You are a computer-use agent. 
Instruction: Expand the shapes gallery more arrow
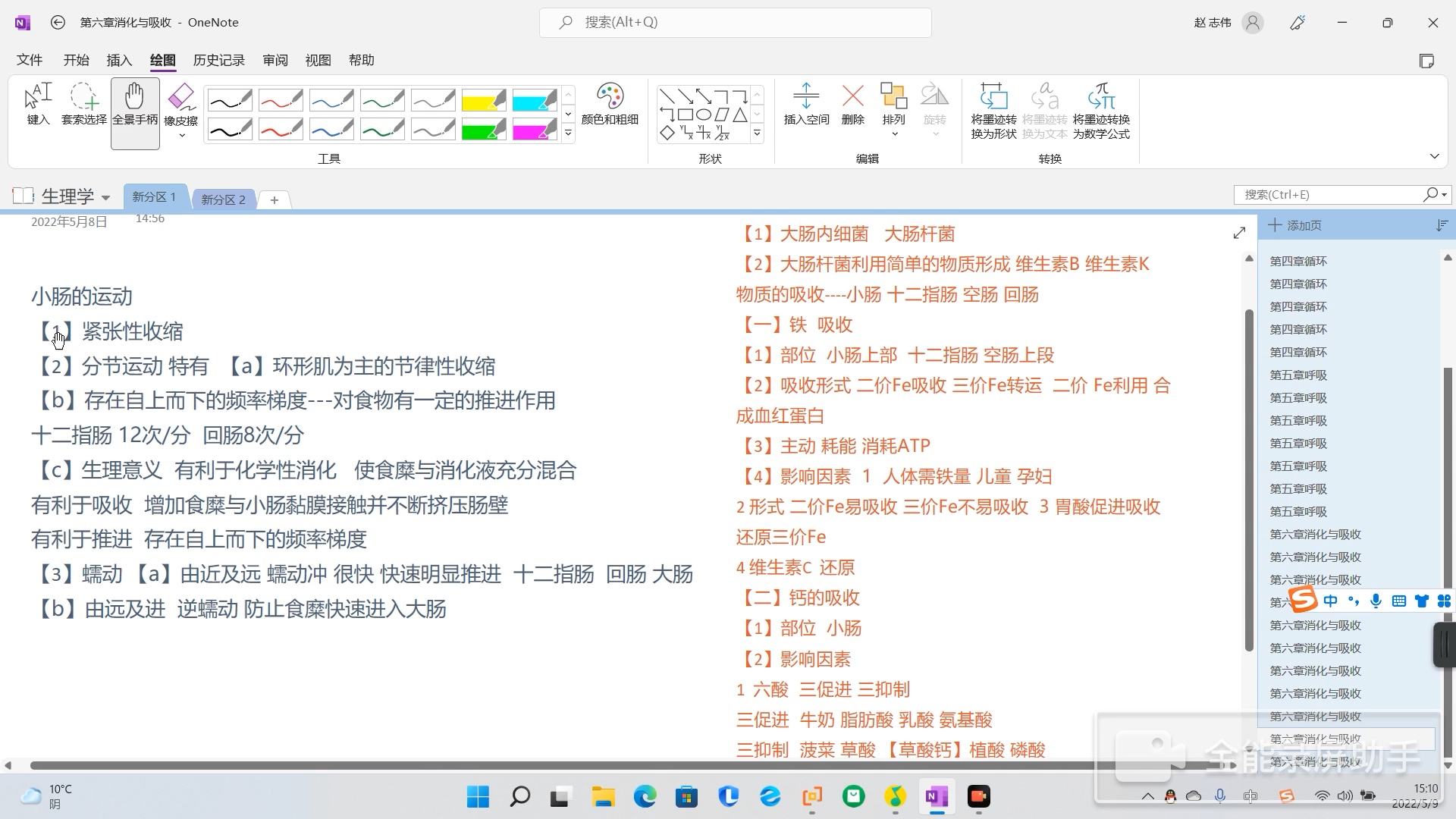click(757, 133)
